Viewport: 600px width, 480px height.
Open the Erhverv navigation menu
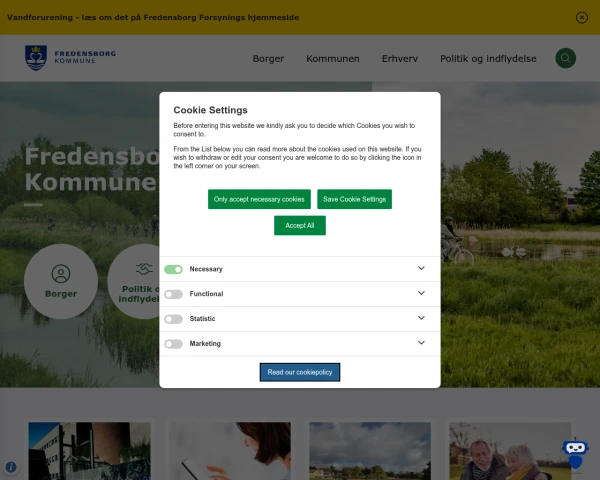pos(400,59)
